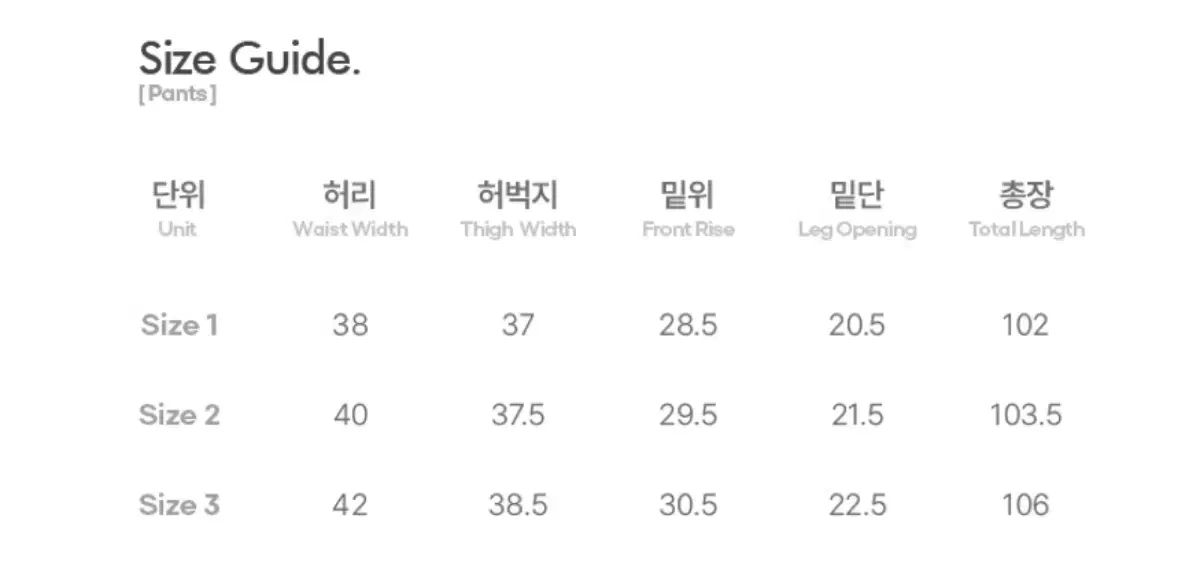Image resolution: width=1200 pixels, height=566 pixels.
Task: Click the Pants subtitle label
Action: click(x=177, y=96)
